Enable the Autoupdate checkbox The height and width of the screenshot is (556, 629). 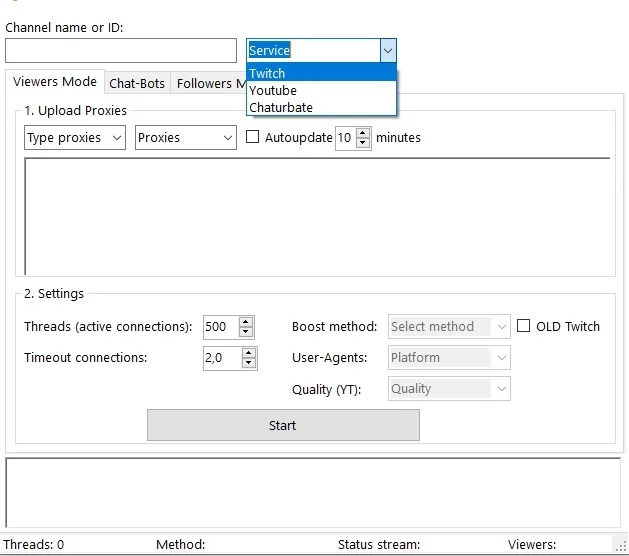(252, 137)
